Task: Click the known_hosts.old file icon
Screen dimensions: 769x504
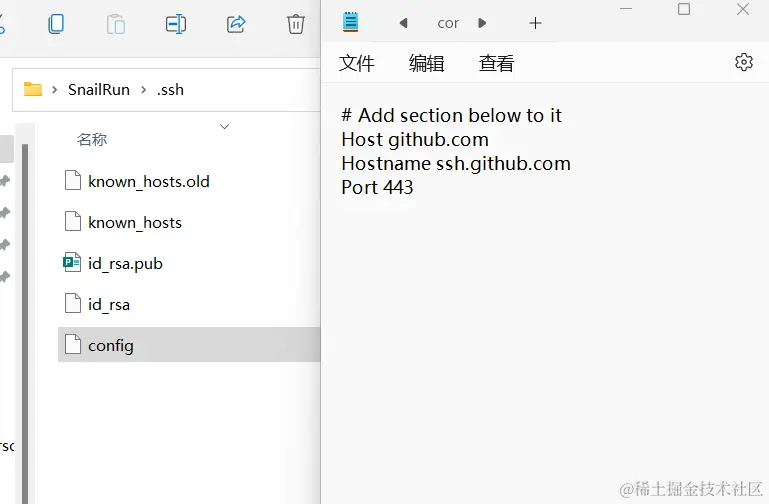Action: (x=73, y=180)
